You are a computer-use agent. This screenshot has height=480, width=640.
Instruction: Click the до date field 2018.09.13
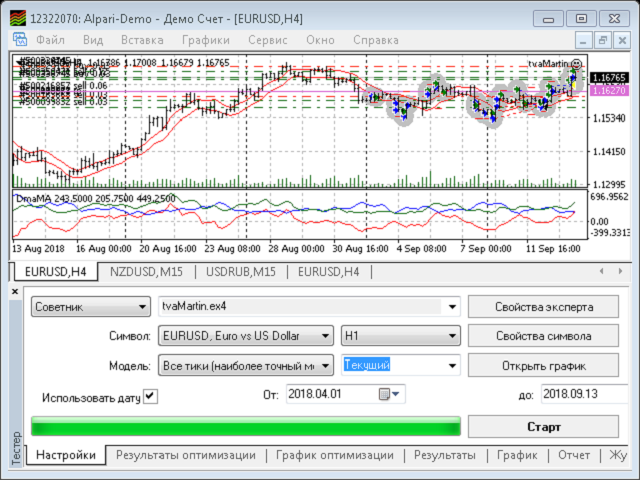584,394
